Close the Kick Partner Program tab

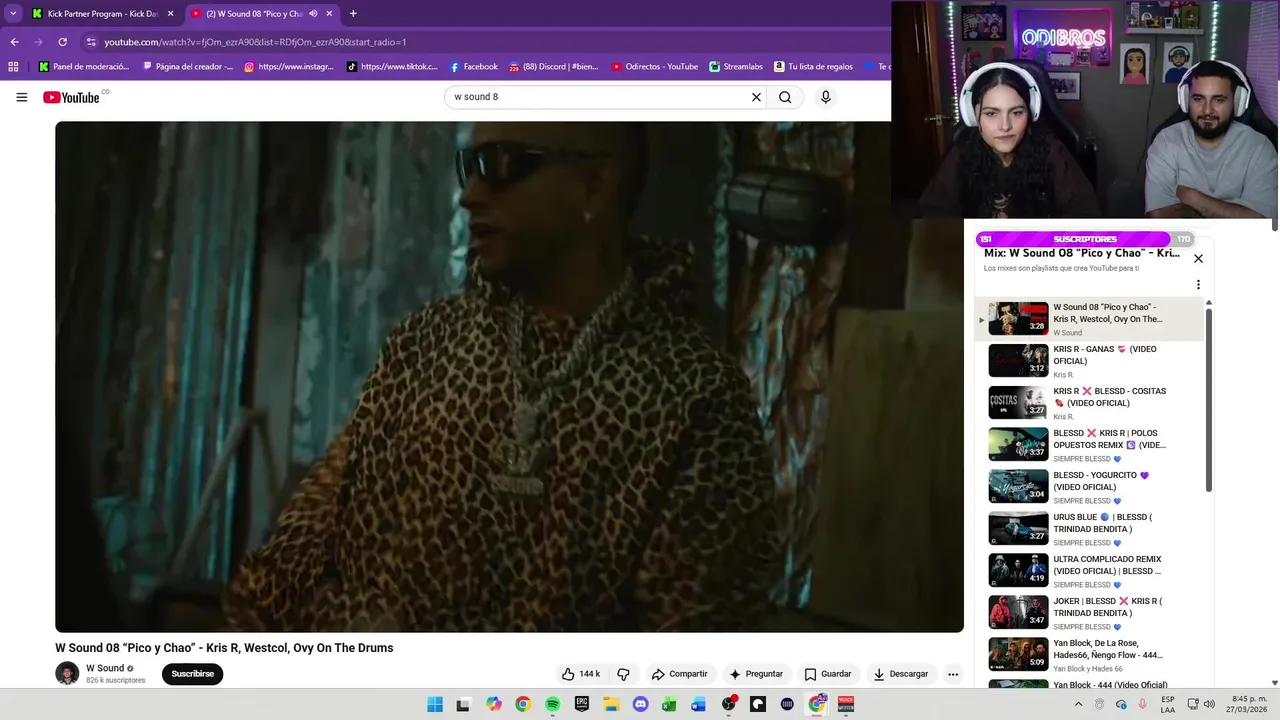click(170, 14)
